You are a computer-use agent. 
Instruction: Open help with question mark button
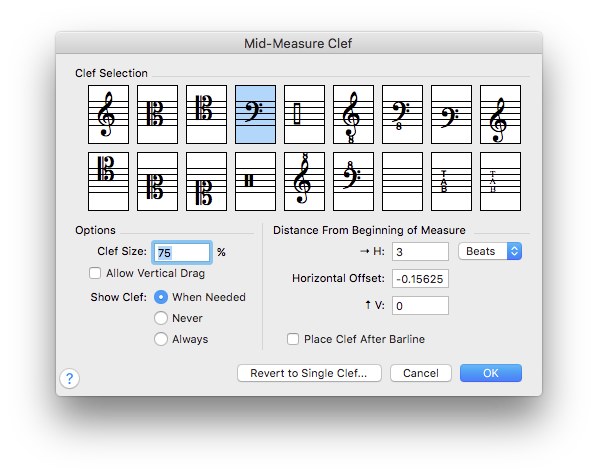[70, 379]
